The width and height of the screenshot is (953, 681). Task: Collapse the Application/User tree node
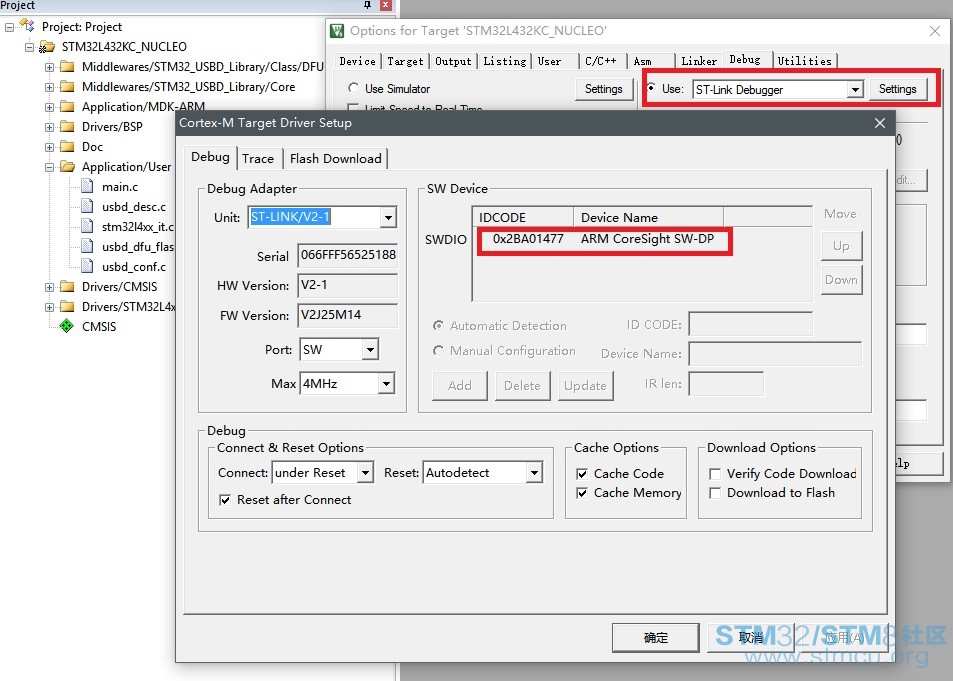pyautogui.click(x=49, y=167)
